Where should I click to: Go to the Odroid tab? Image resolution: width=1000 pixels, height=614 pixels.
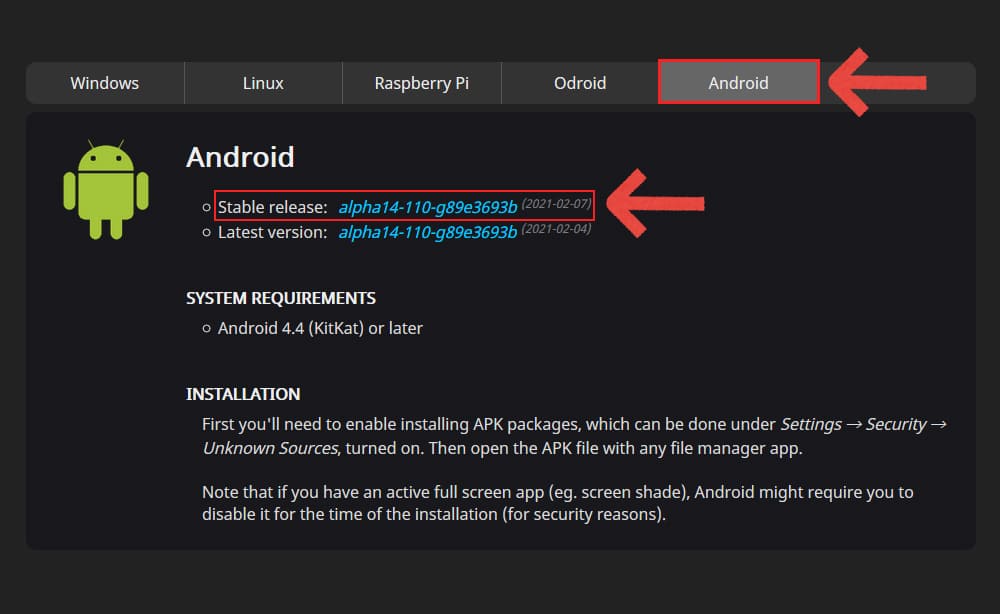point(580,83)
